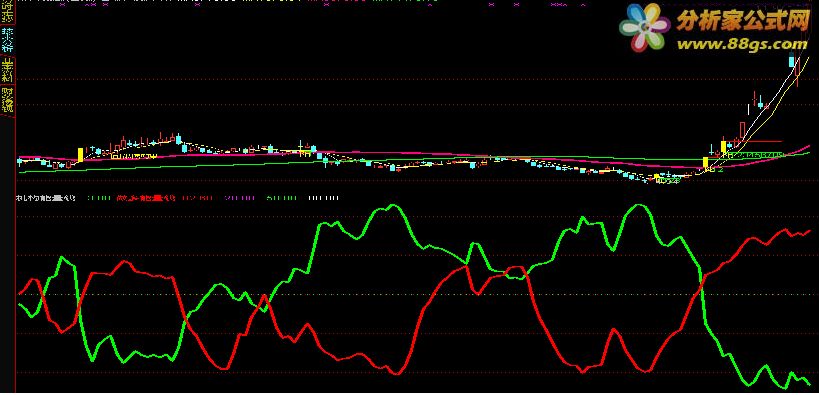Select the red horizontal price level line
This screenshot has width=819, height=395.
[754, 141]
